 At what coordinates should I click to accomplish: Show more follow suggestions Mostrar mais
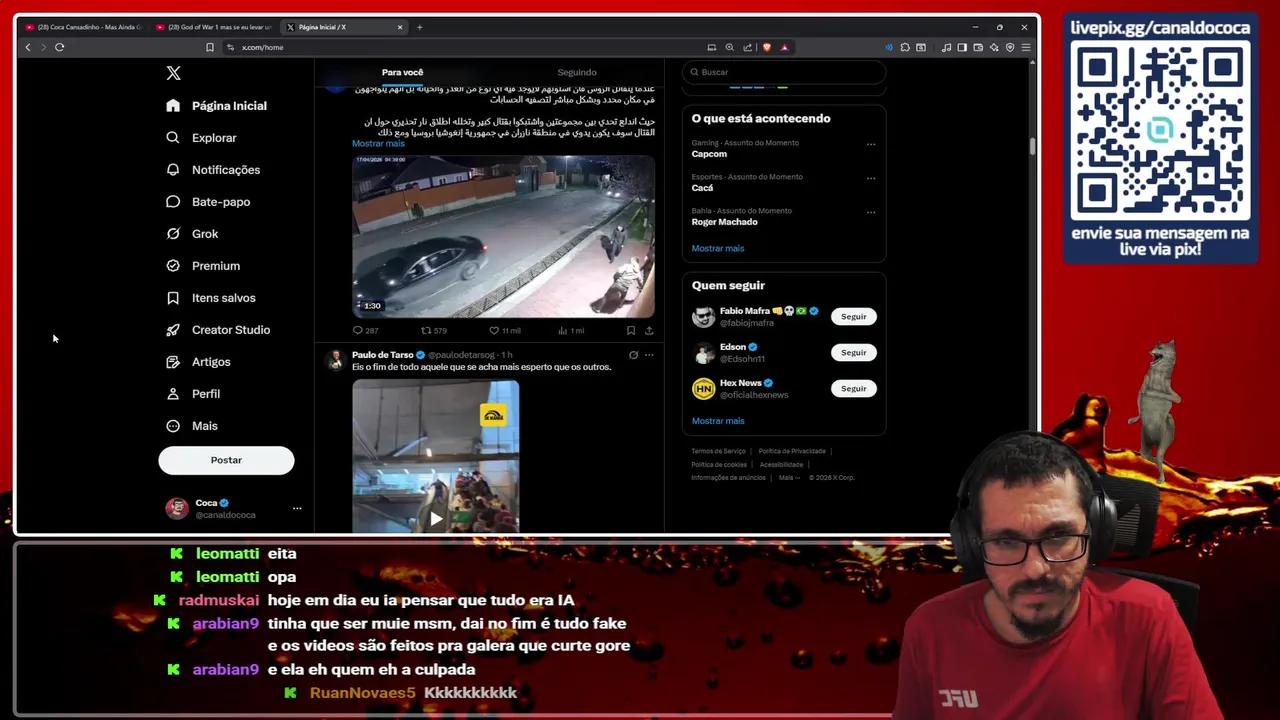[x=718, y=421]
